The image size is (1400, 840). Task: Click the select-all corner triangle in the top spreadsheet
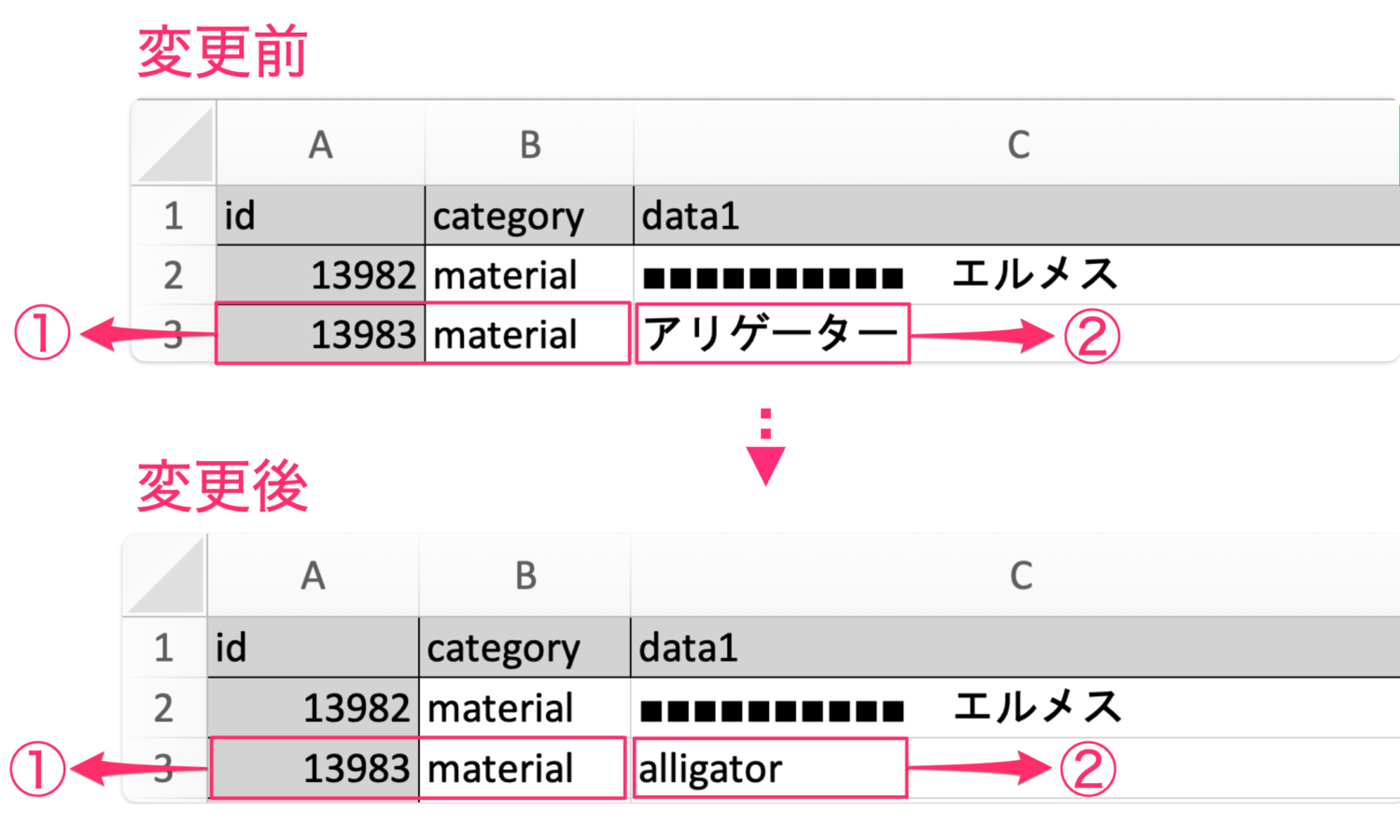coord(175,143)
